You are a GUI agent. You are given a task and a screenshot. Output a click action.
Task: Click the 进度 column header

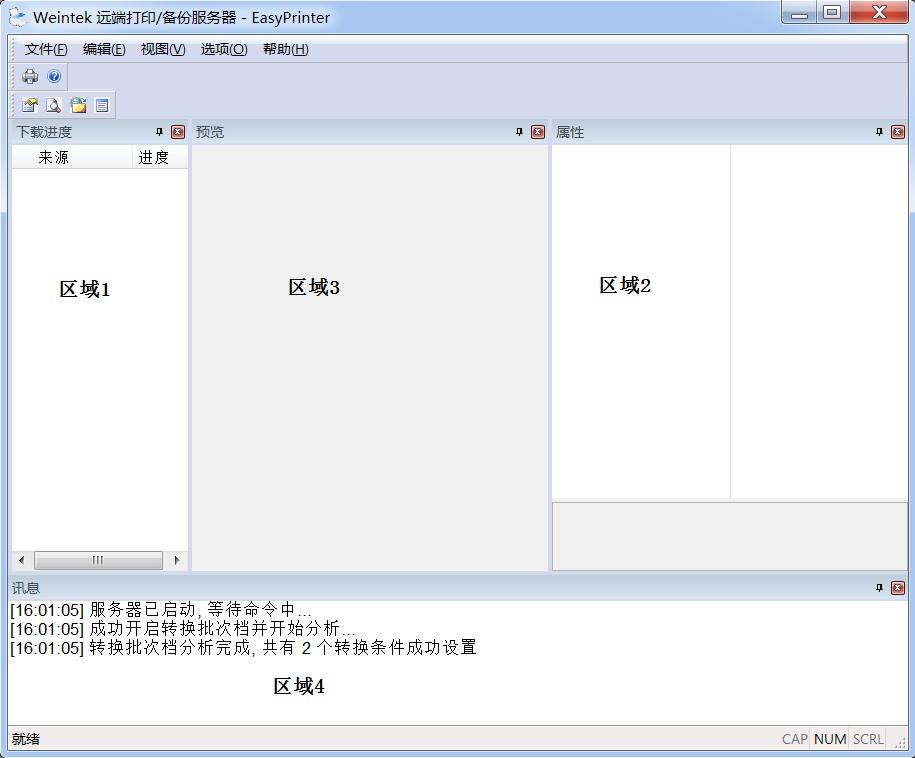click(x=160, y=157)
